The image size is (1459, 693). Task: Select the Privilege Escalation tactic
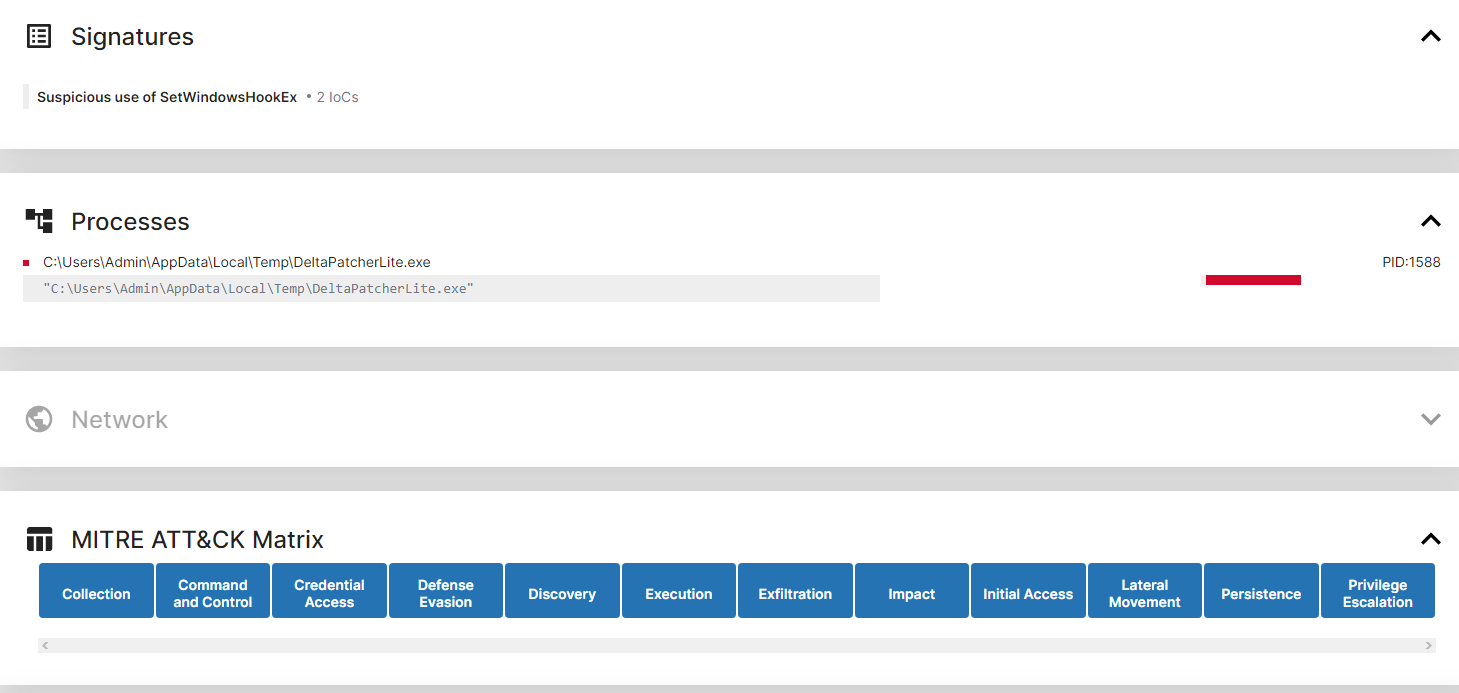[1377, 593]
